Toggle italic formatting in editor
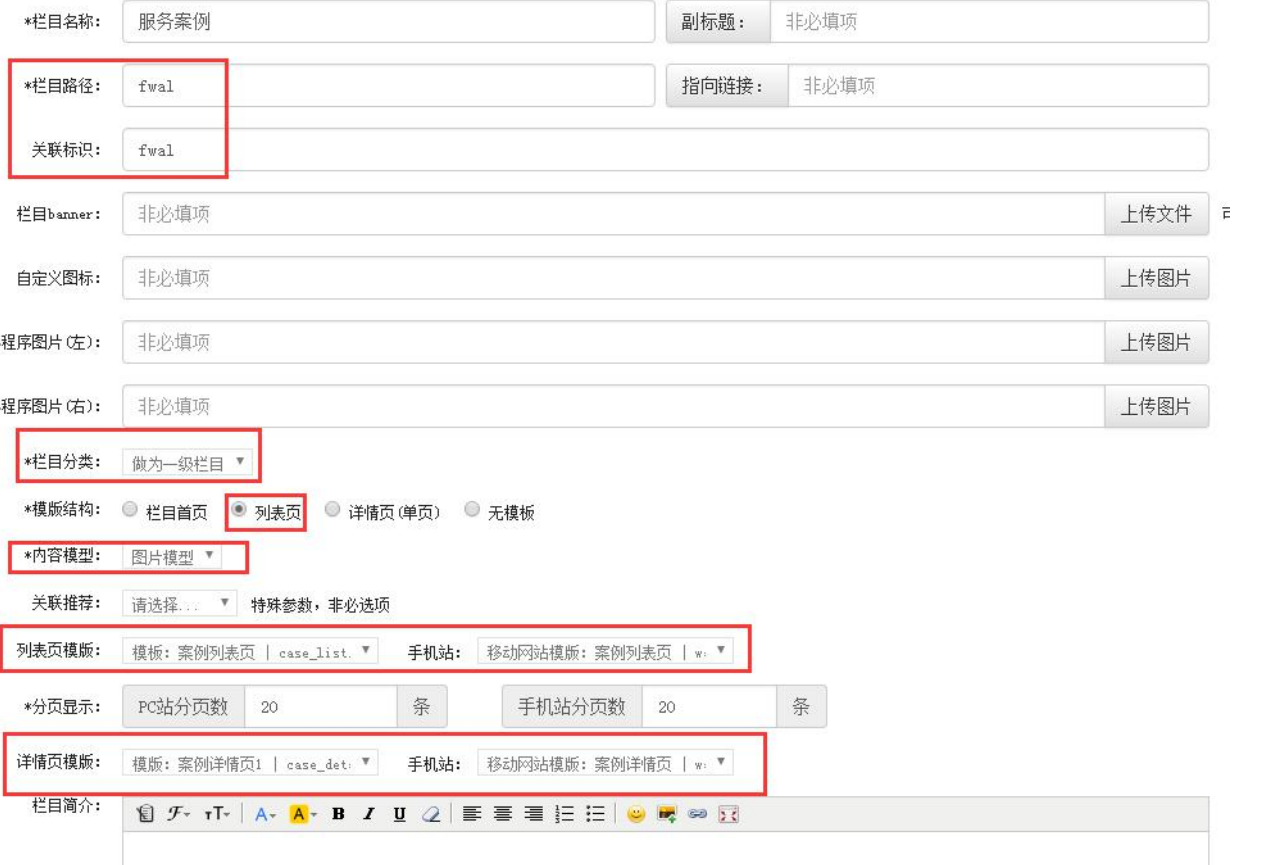Screen dimensions: 1266x865 (368, 814)
